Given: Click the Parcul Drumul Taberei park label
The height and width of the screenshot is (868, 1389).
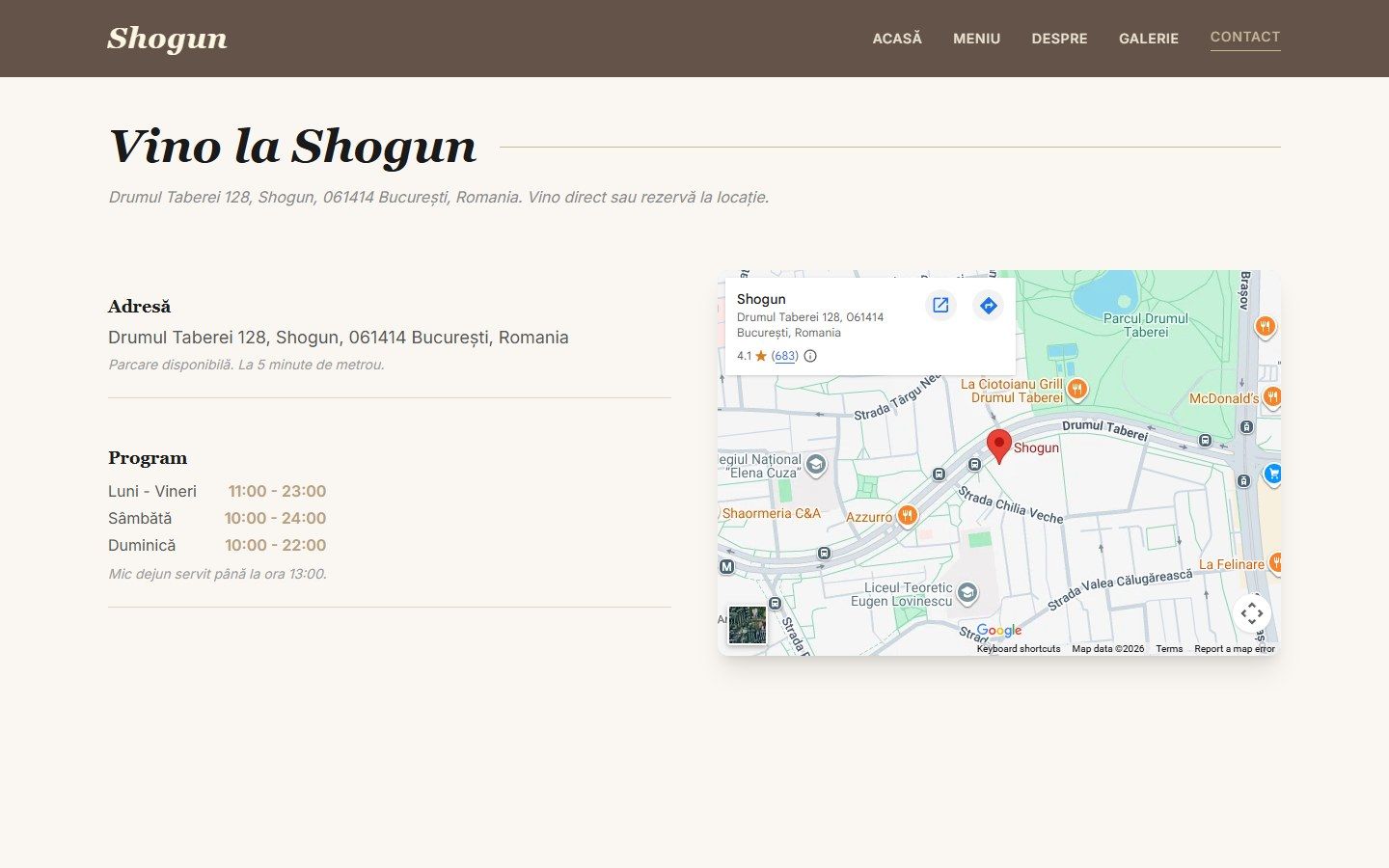Looking at the screenshot, I should (x=1146, y=325).
